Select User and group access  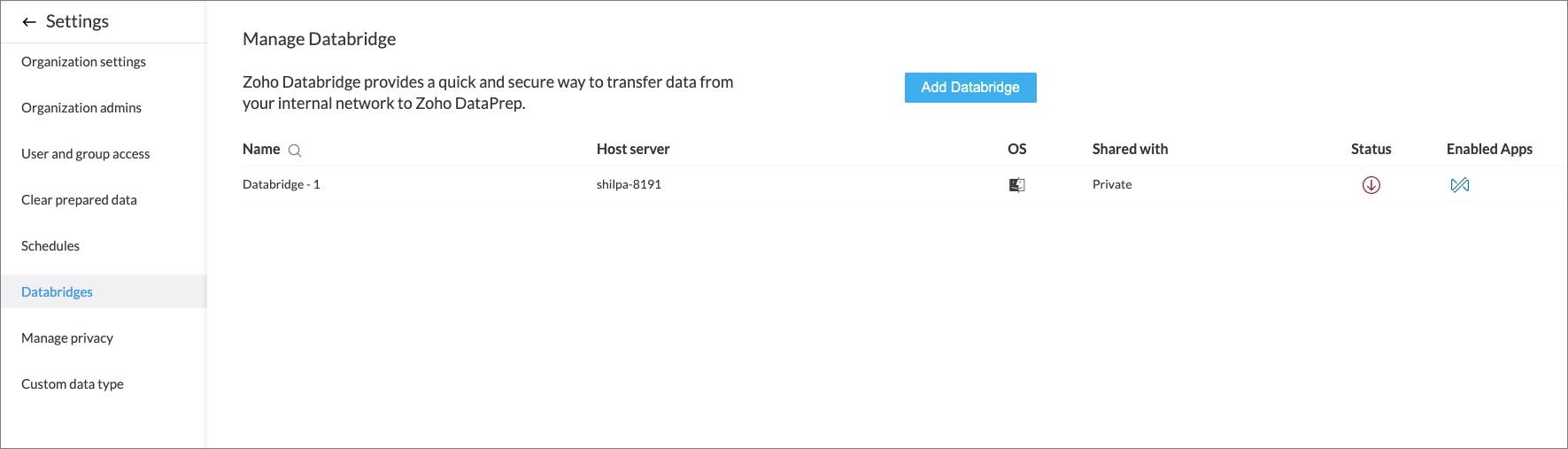click(86, 154)
